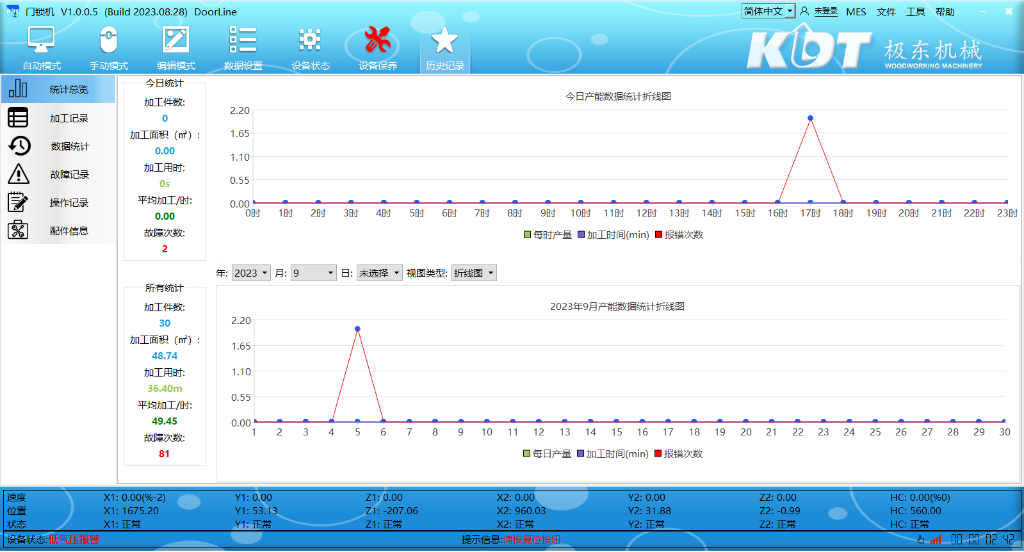
Task: Open the 文件 menu
Action: click(886, 12)
